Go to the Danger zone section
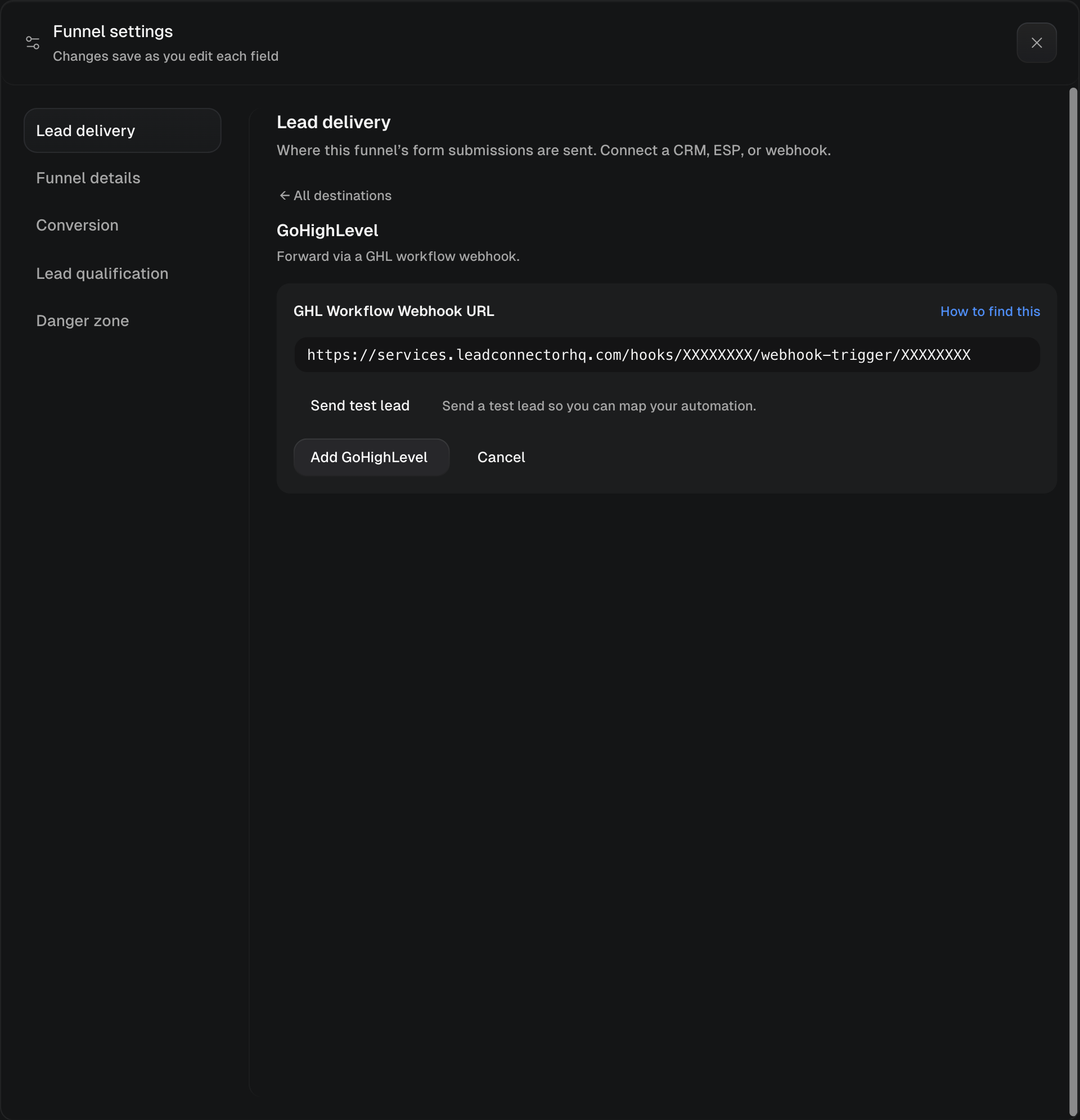1080x1120 pixels. coord(82,321)
